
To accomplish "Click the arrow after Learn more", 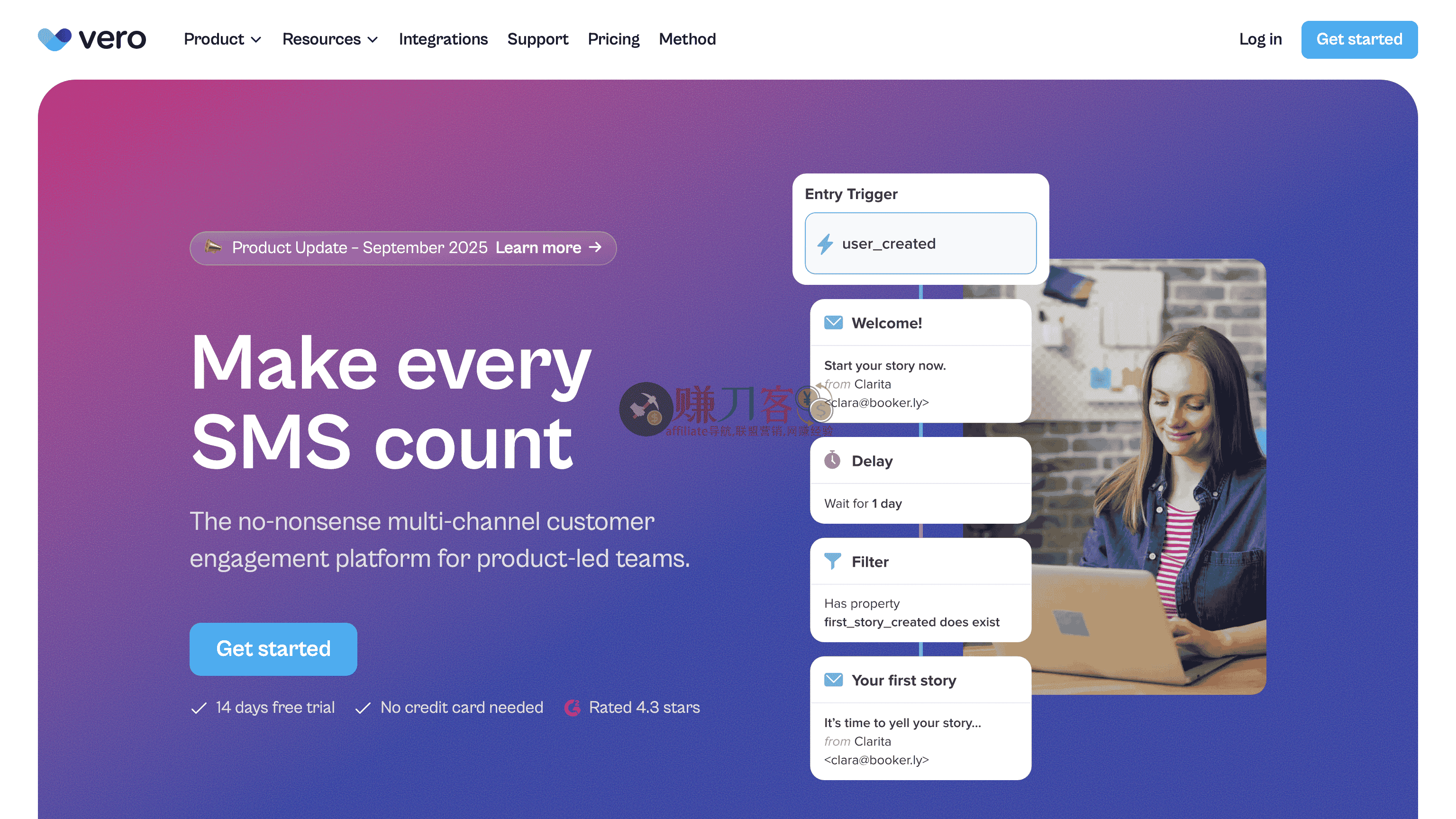I will point(595,247).
